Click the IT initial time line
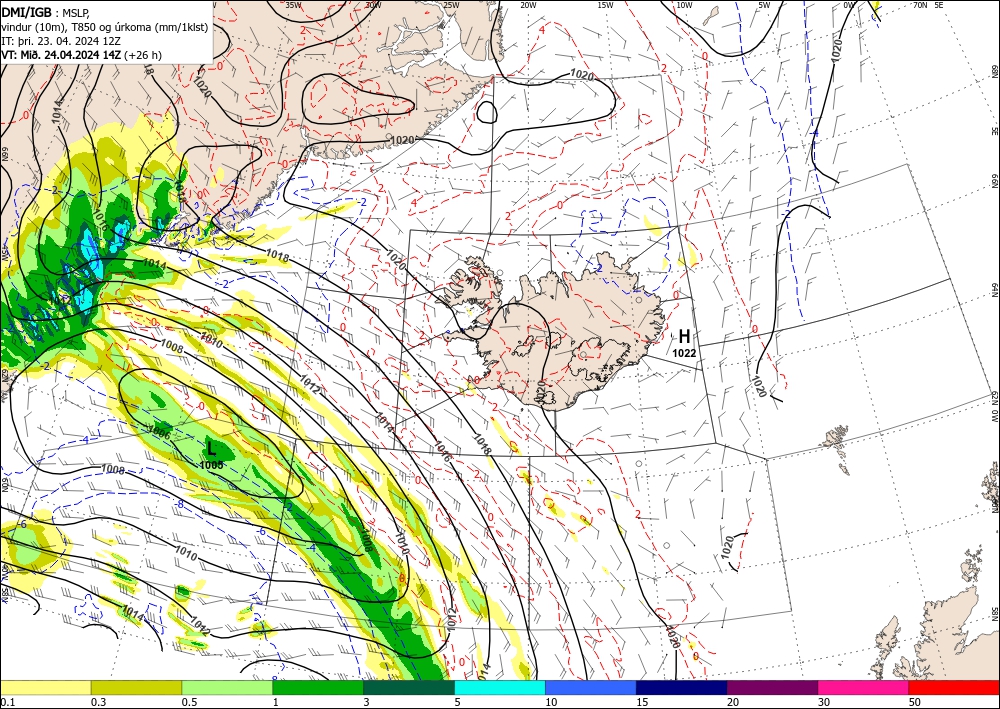Screen dimensions: 1000x709 point(61,41)
